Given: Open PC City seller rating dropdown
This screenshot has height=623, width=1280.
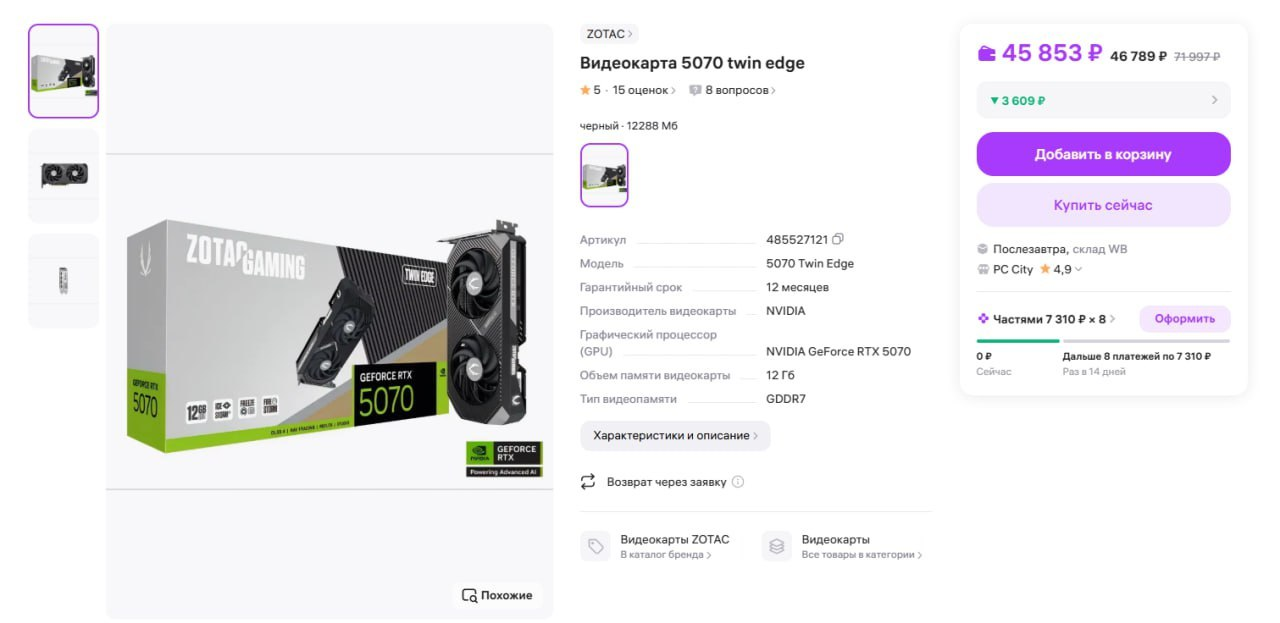Looking at the screenshot, I should (x=1078, y=269).
